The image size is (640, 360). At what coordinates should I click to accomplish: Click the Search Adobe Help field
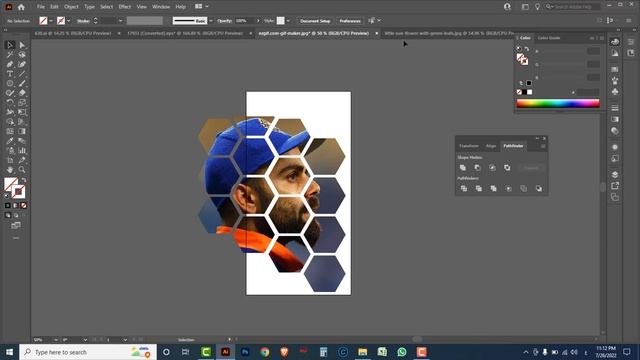coord(573,7)
